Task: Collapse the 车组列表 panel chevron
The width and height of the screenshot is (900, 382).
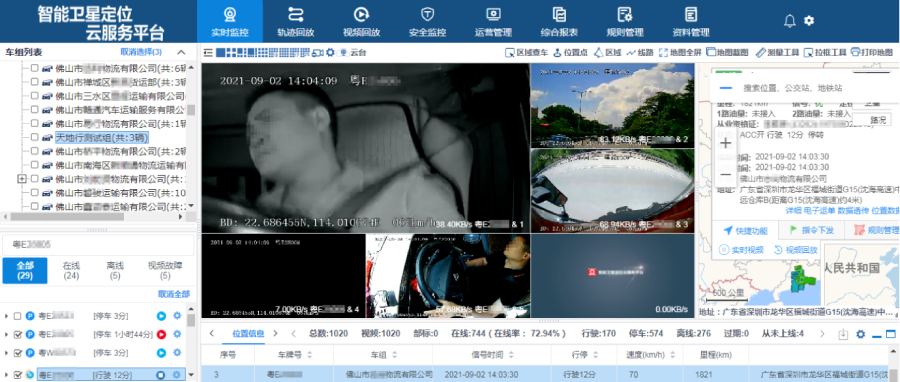Action: [181, 52]
